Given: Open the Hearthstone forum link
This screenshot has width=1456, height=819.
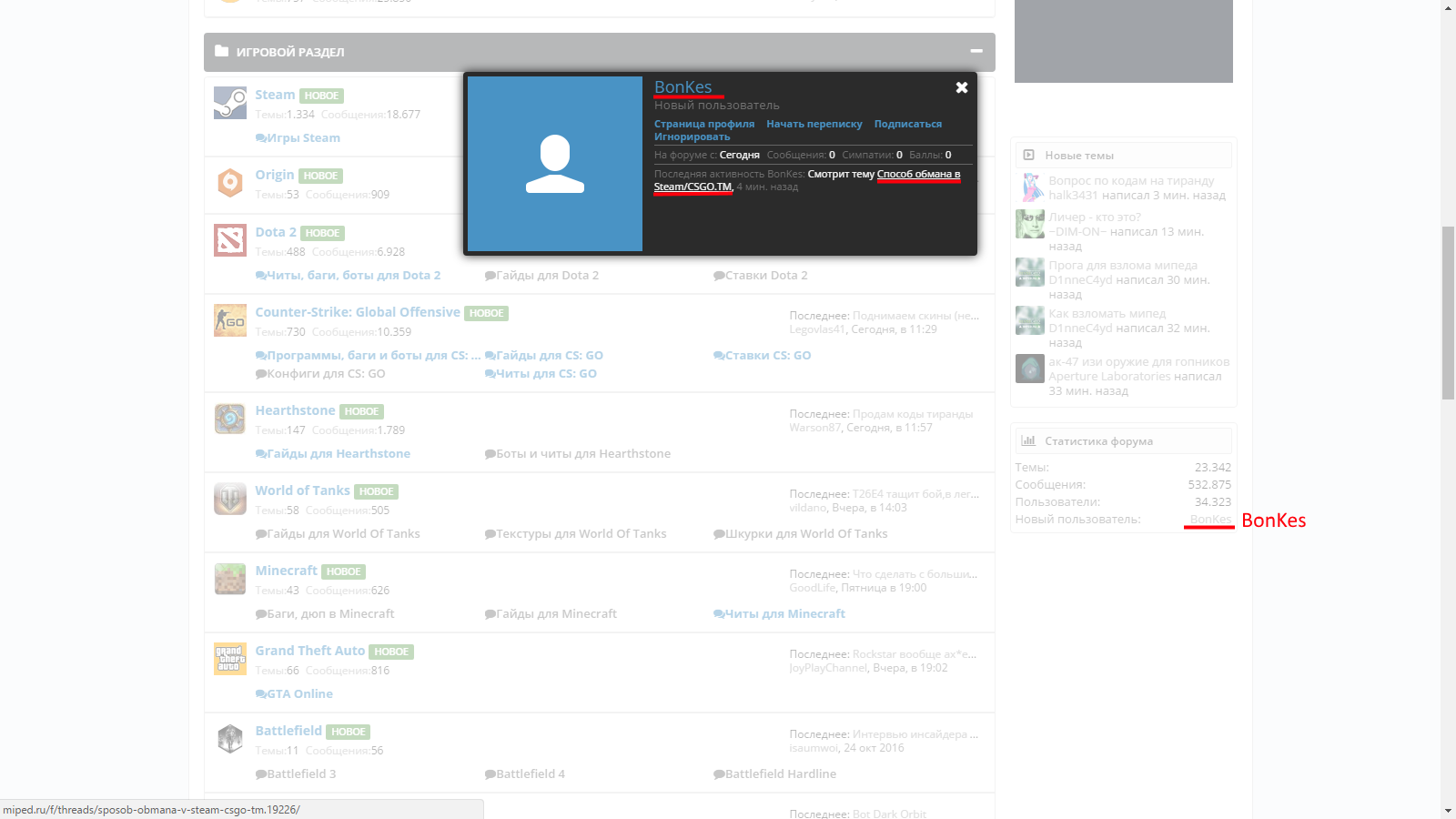Looking at the screenshot, I should click(295, 410).
